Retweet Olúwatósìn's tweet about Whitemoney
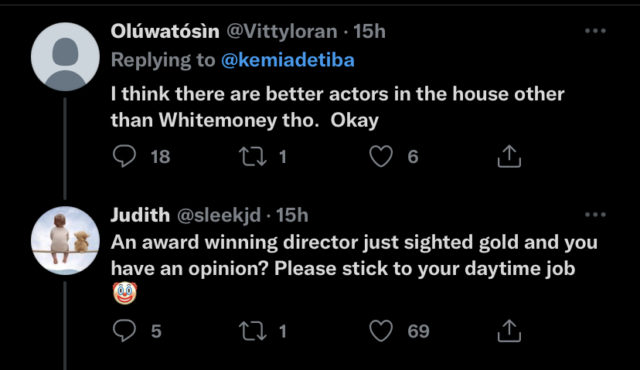 point(253,157)
